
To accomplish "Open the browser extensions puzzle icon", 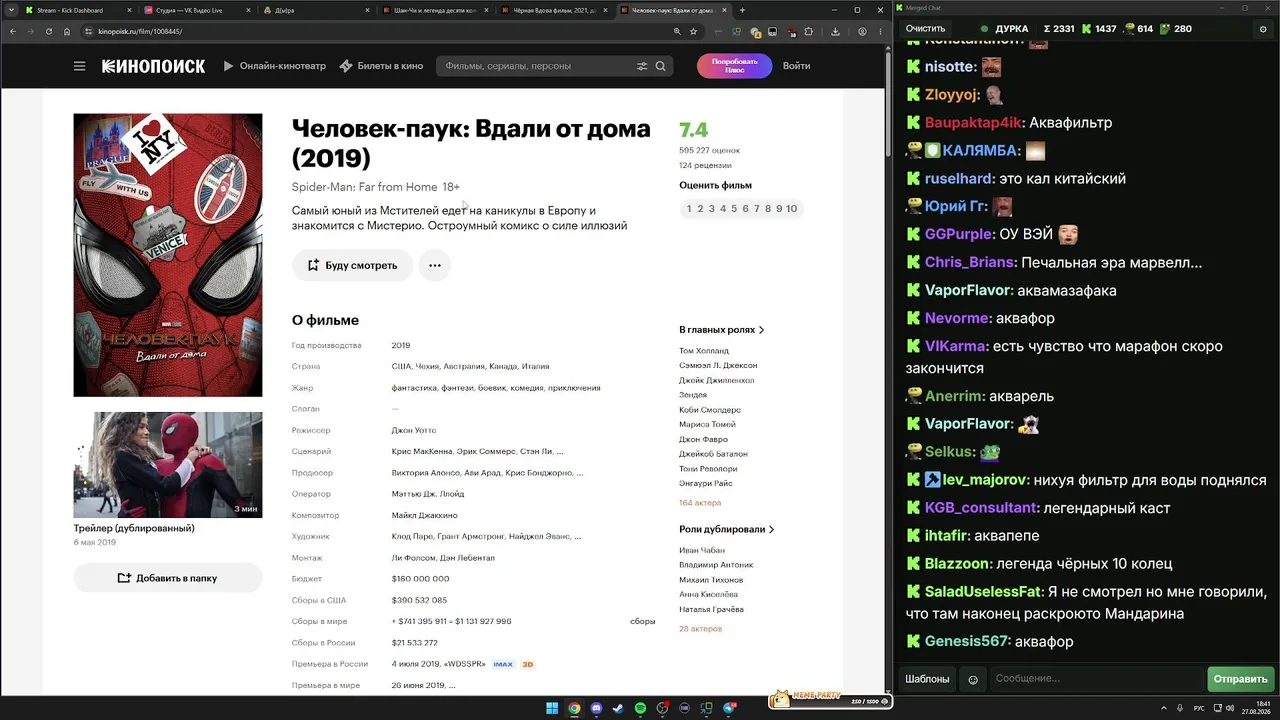I will (808, 31).
